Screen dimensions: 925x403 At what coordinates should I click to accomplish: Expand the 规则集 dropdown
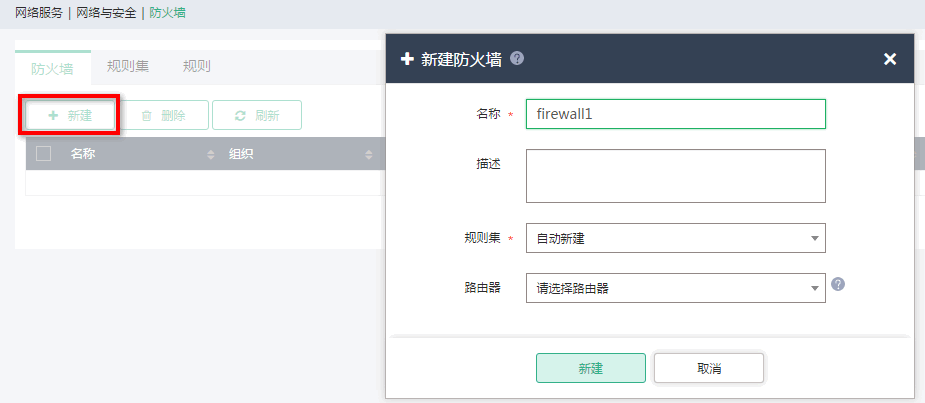click(675, 238)
